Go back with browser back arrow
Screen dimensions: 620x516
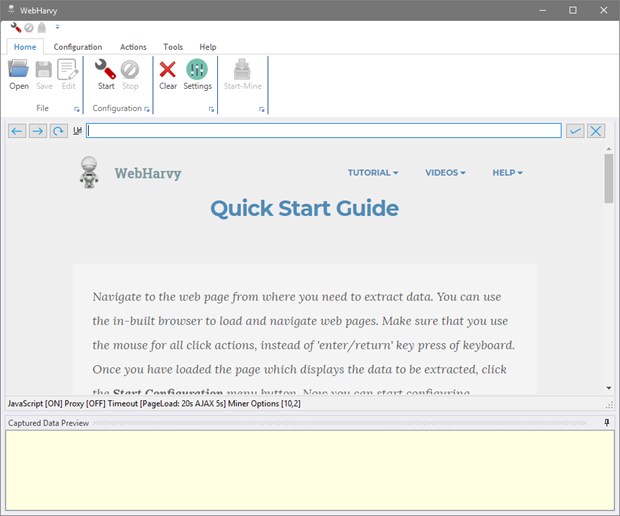pos(17,131)
